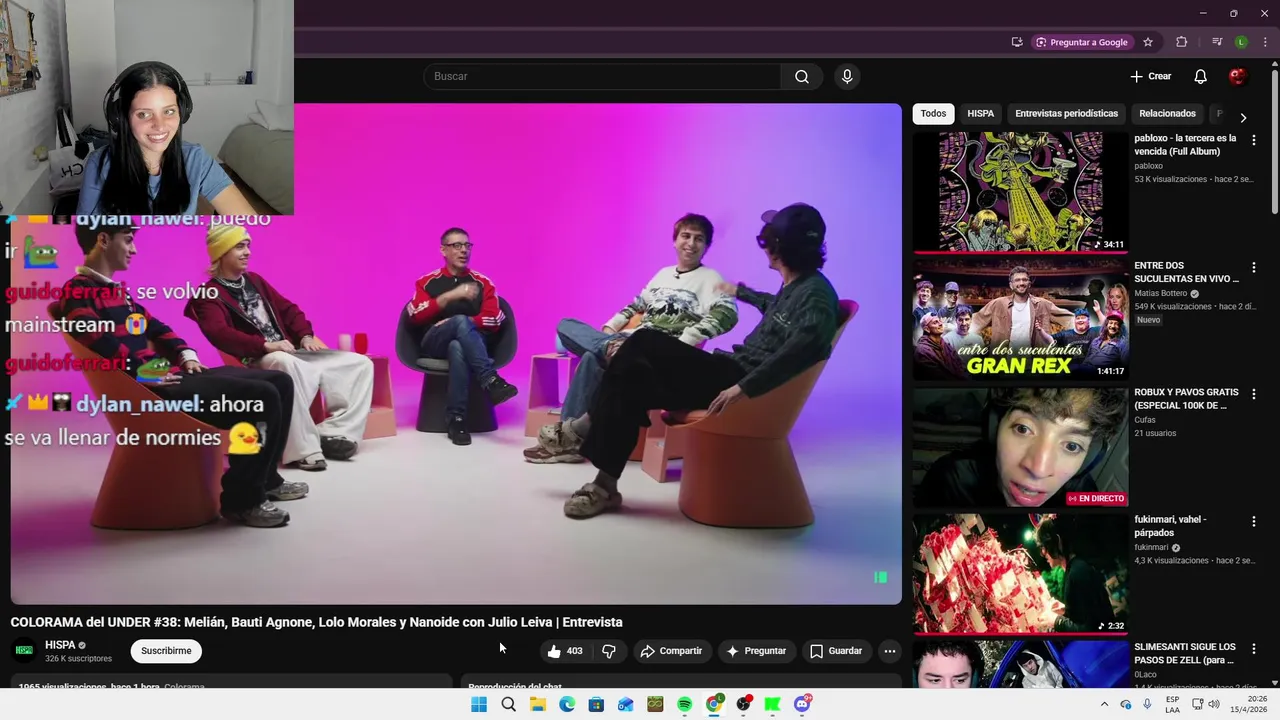Viewport: 1280px width, 720px height.
Task: Save video with Guardar button
Action: [836, 651]
